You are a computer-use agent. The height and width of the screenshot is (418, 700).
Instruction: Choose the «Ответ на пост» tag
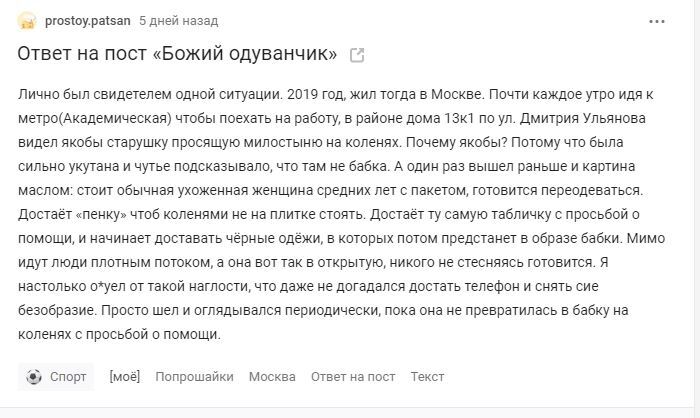click(353, 377)
